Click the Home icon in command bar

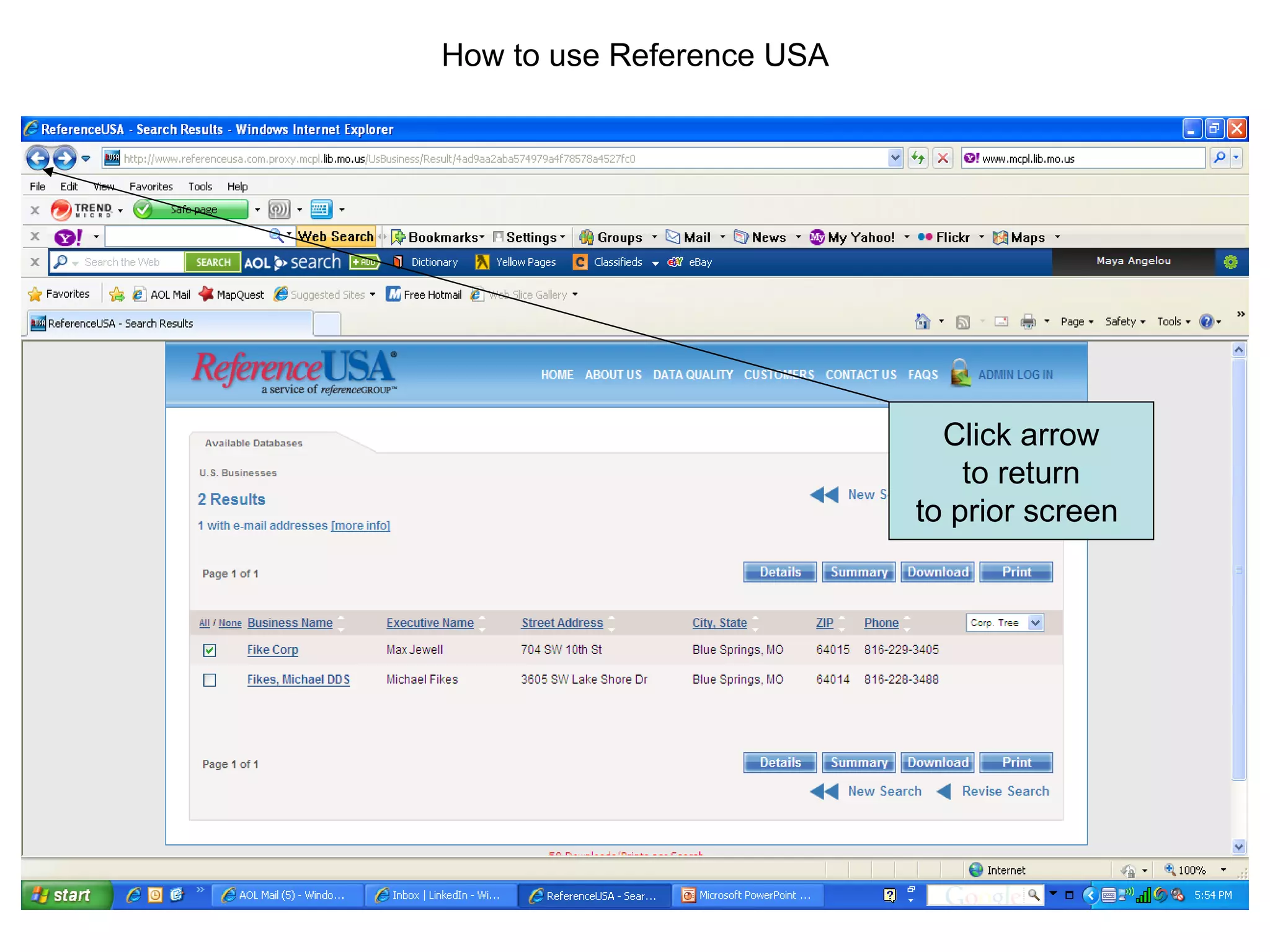923,321
